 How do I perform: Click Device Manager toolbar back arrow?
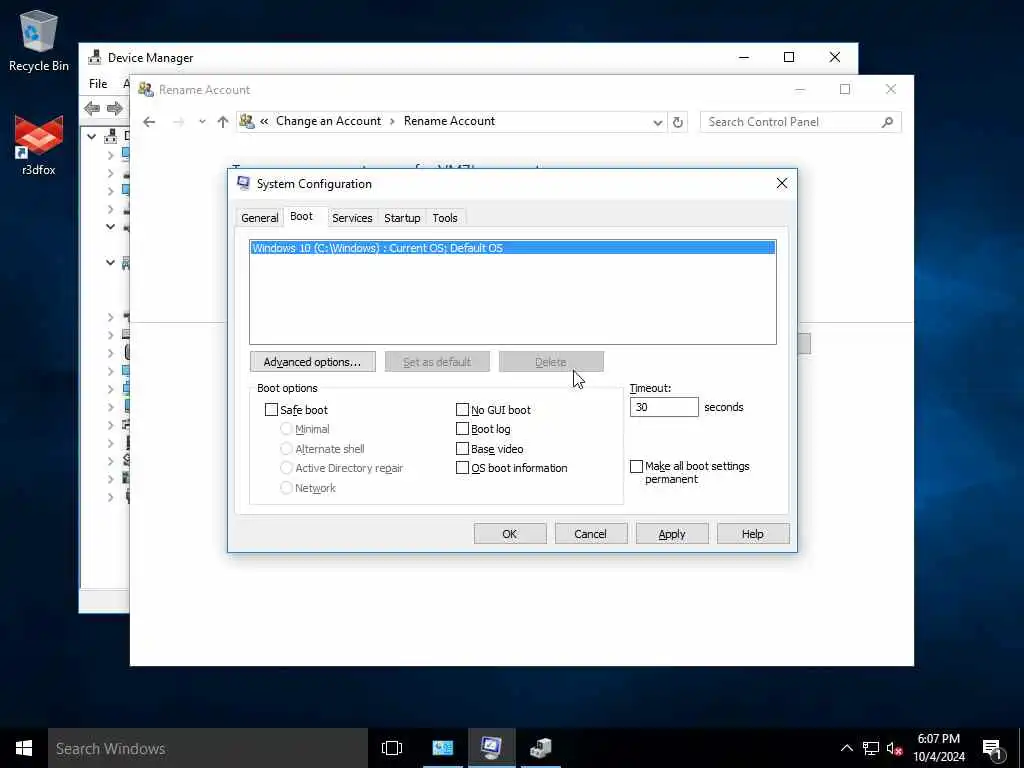tap(92, 108)
